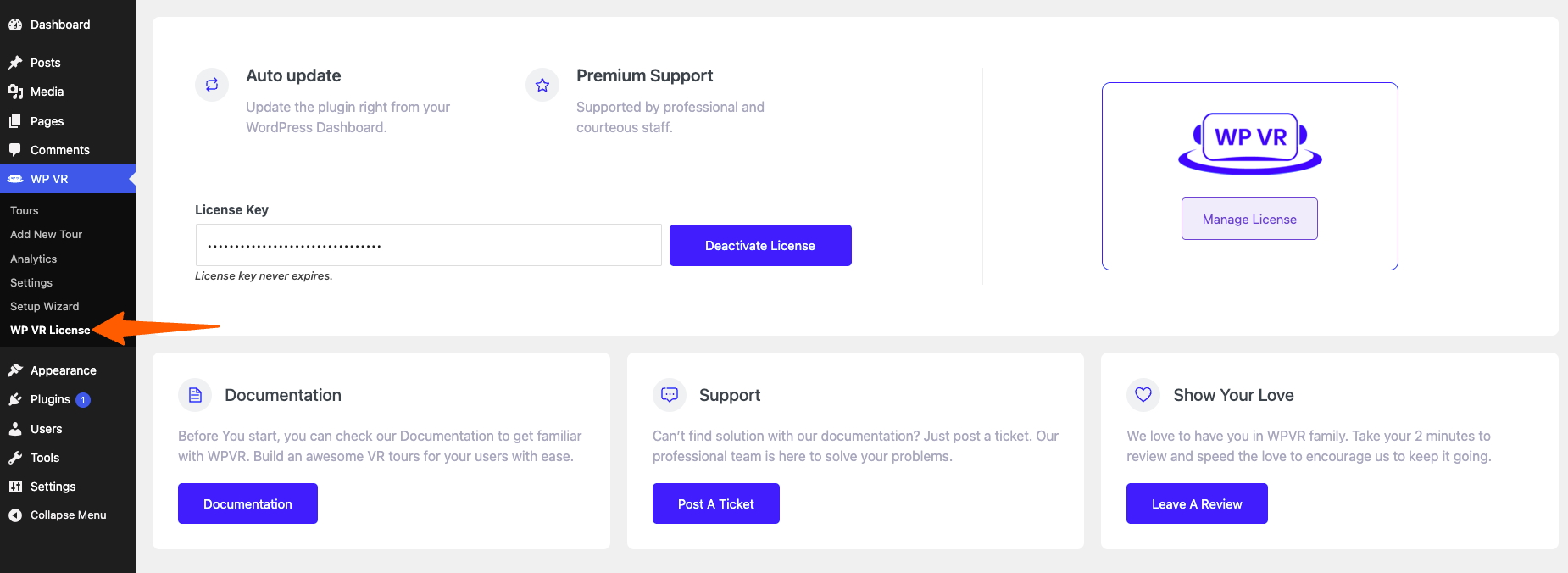Go to Add New Tour
Image resolution: width=1568 pixels, height=573 pixels.
pyautogui.click(x=46, y=234)
